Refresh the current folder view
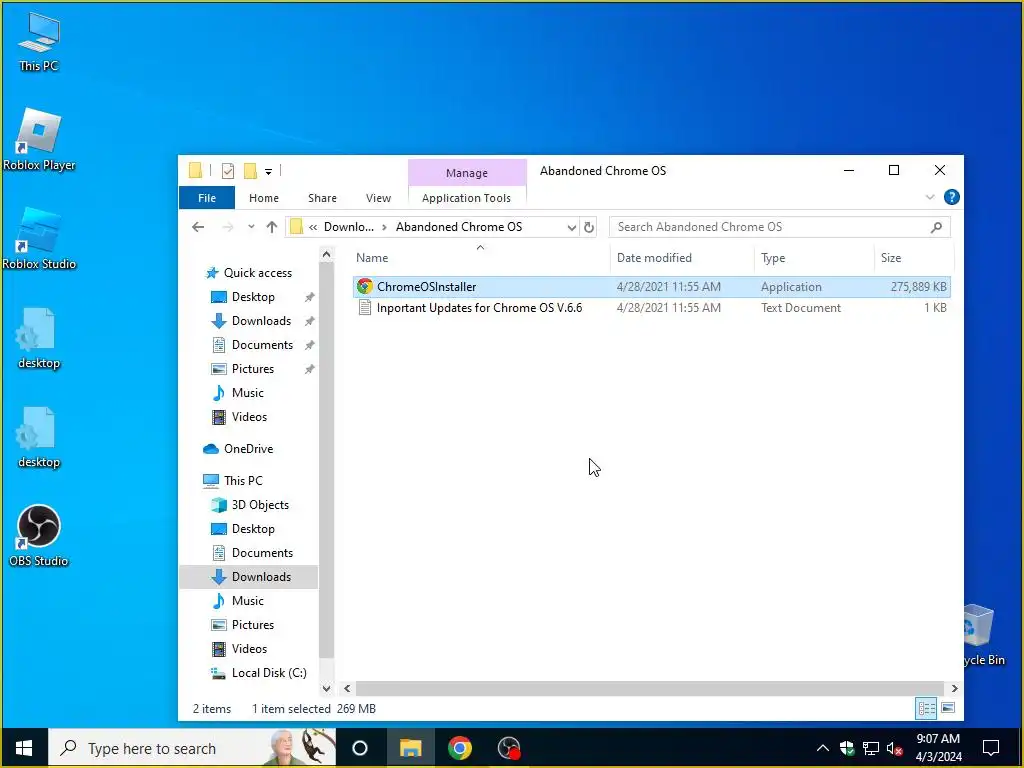This screenshot has height=768, width=1024. 588,227
